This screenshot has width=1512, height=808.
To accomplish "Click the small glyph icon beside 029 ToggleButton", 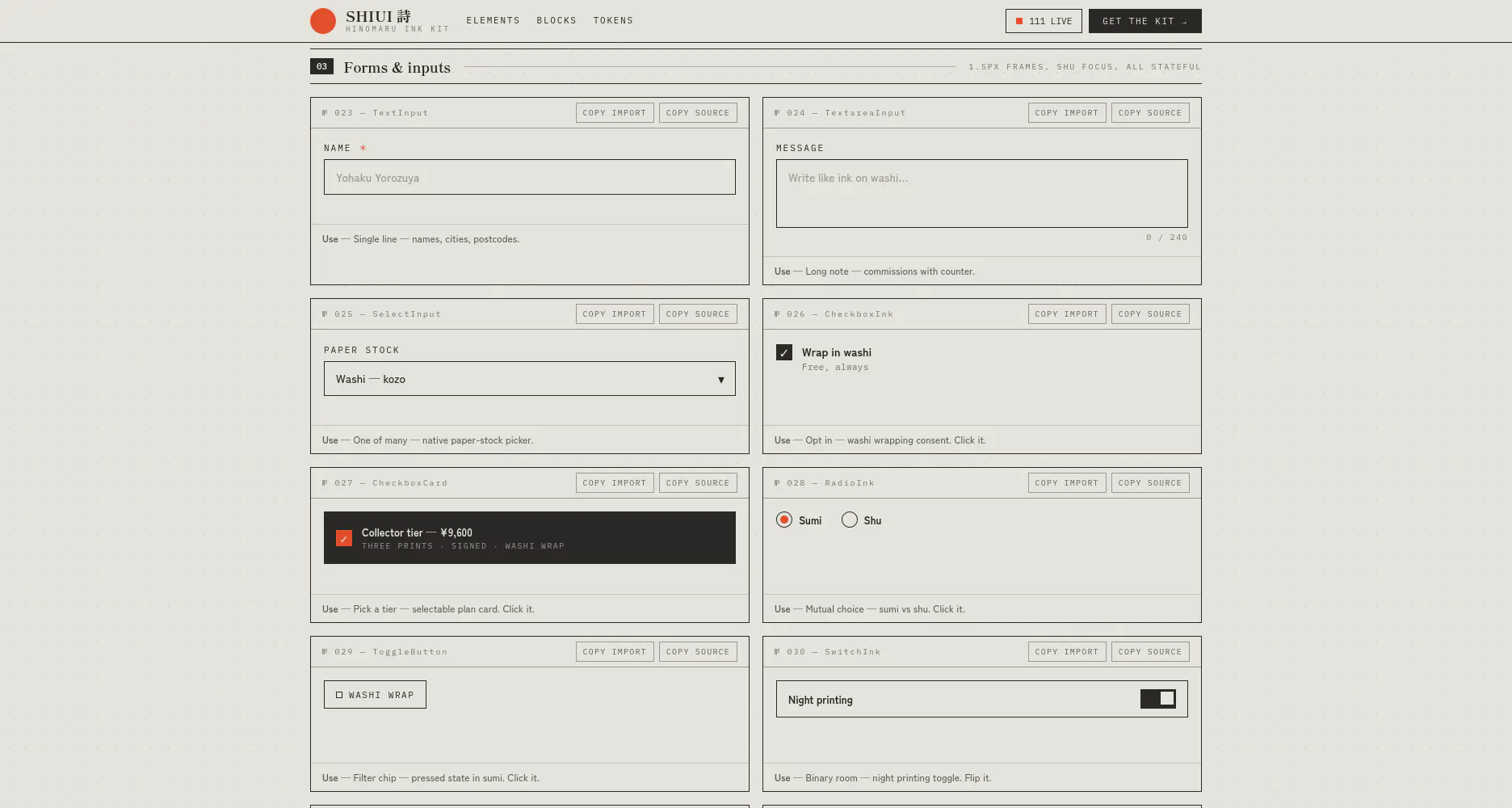I will click(x=325, y=652).
